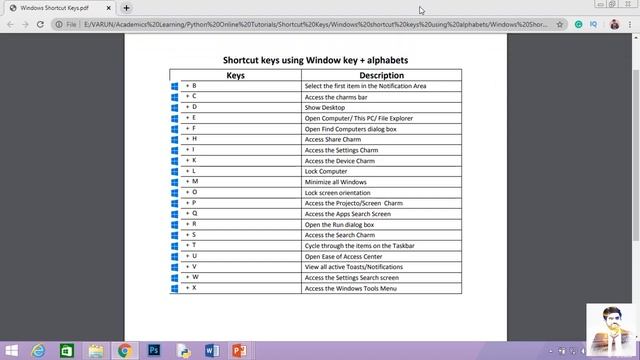Image resolution: width=640 pixels, height=360 pixels.
Task: Open File Explorer from taskbar
Action: [96, 351]
